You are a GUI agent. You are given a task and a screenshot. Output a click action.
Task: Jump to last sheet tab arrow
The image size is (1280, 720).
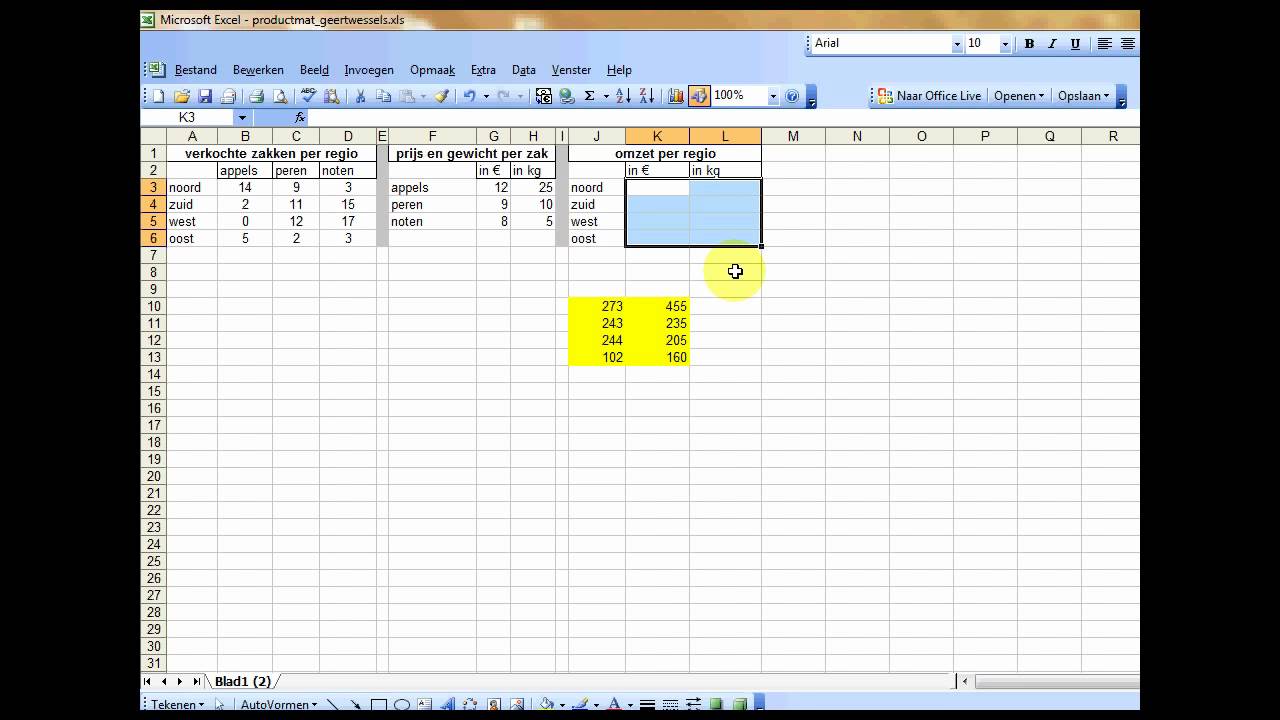[x=195, y=681]
